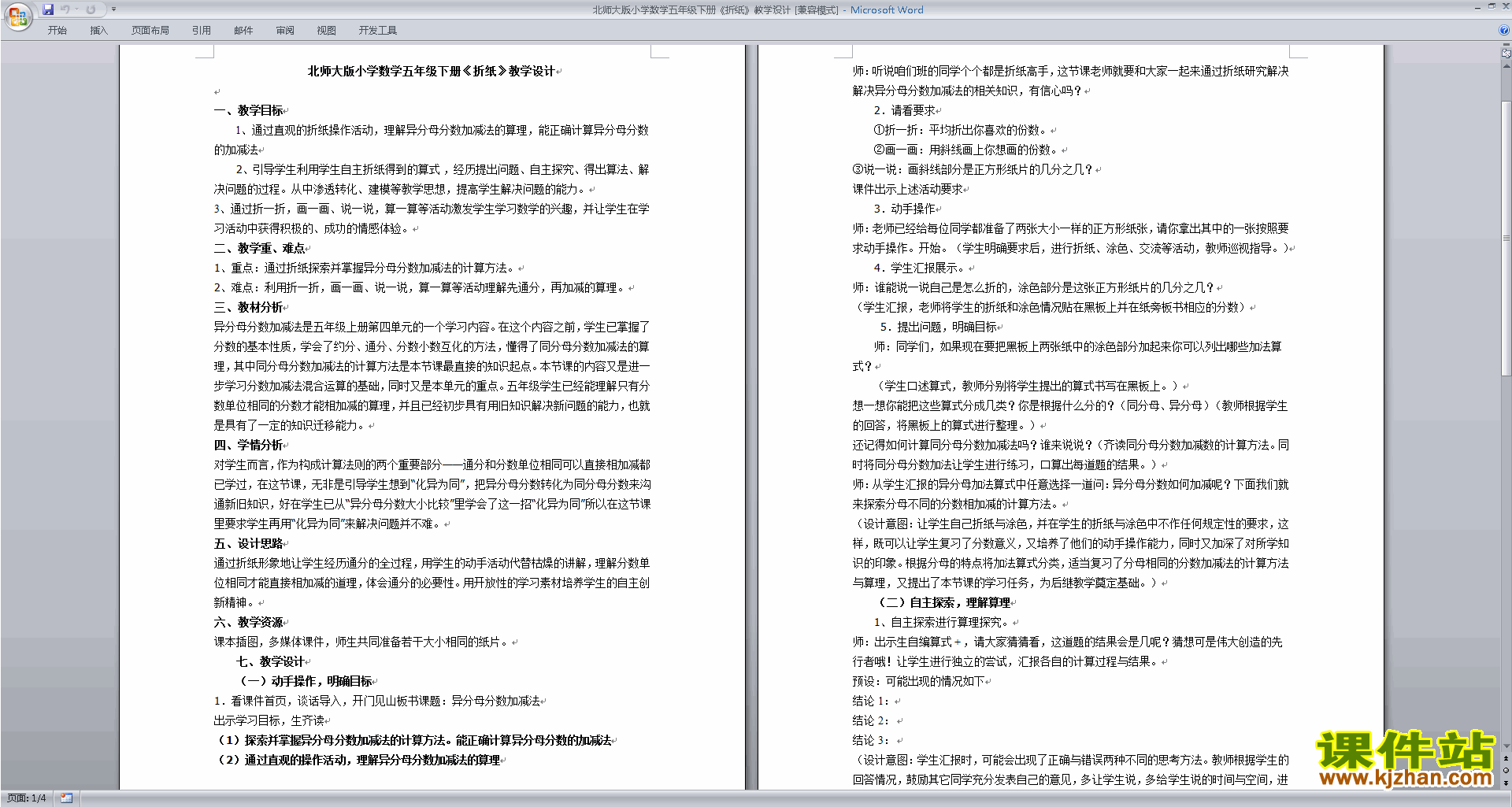1512x807 pixels.
Task: Click the bold line （1）探索并掌握异分母分数加减法的计算方法
Action: pos(414,740)
